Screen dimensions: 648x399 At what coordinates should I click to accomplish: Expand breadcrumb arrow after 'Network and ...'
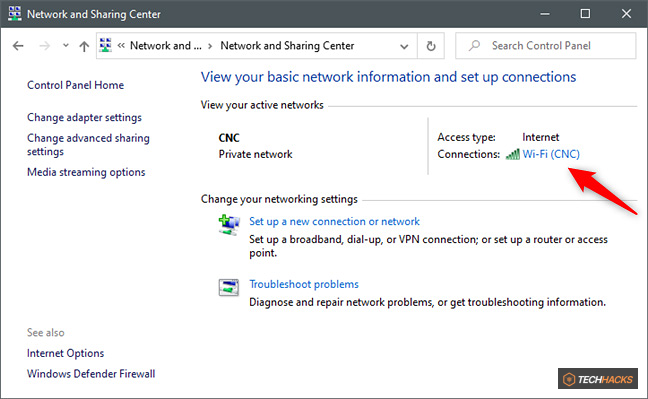click(x=210, y=46)
